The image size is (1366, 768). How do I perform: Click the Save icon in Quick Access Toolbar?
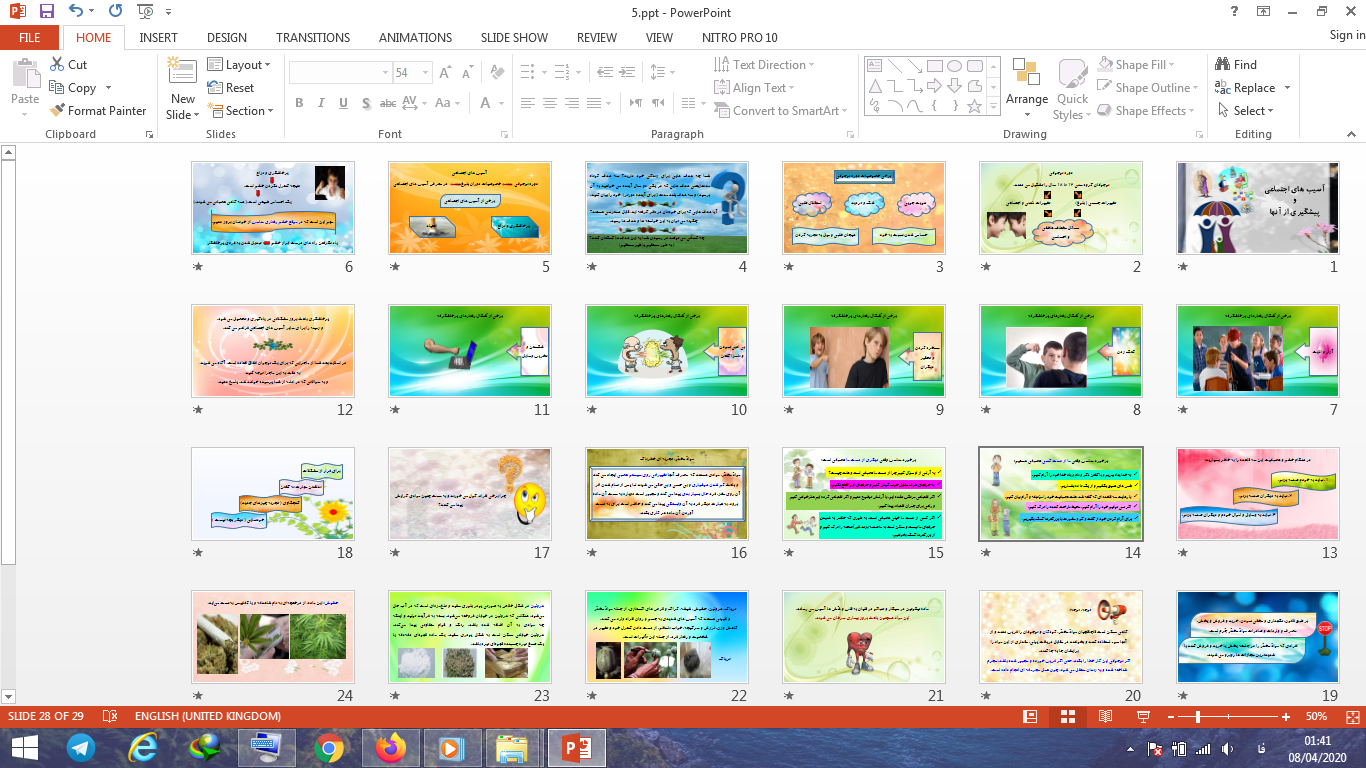click(x=46, y=12)
